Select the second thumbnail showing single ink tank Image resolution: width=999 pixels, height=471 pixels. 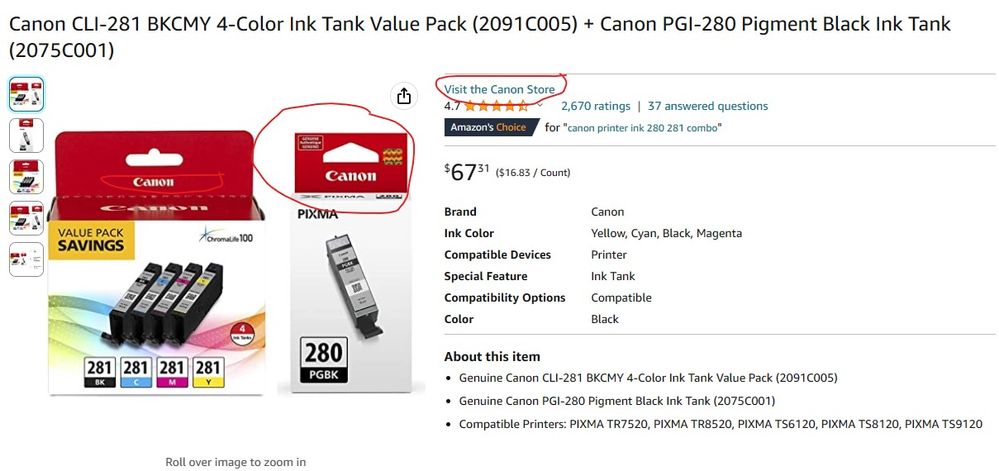(x=26, y=135)
